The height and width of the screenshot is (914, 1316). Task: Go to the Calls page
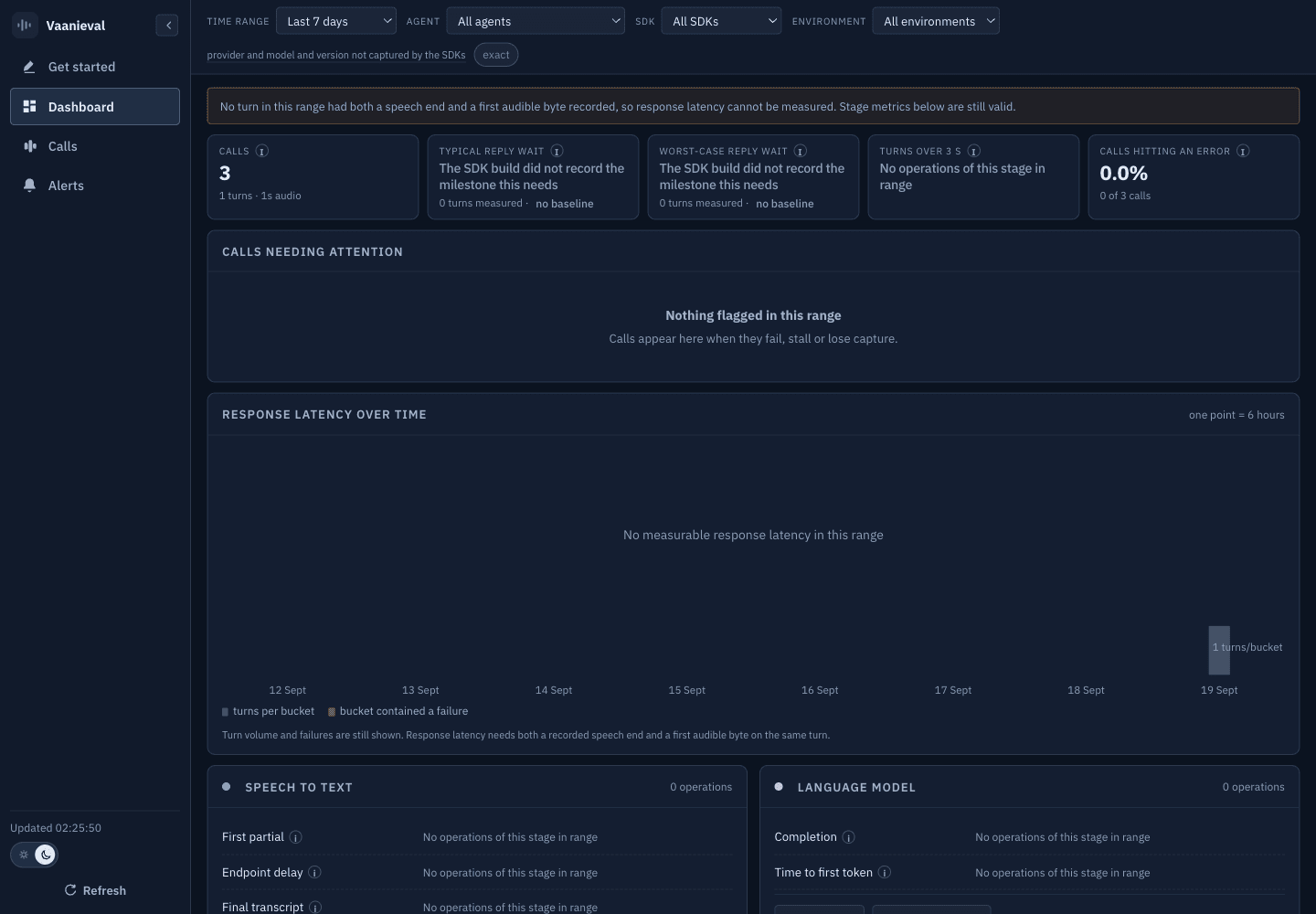click(95, 146)
